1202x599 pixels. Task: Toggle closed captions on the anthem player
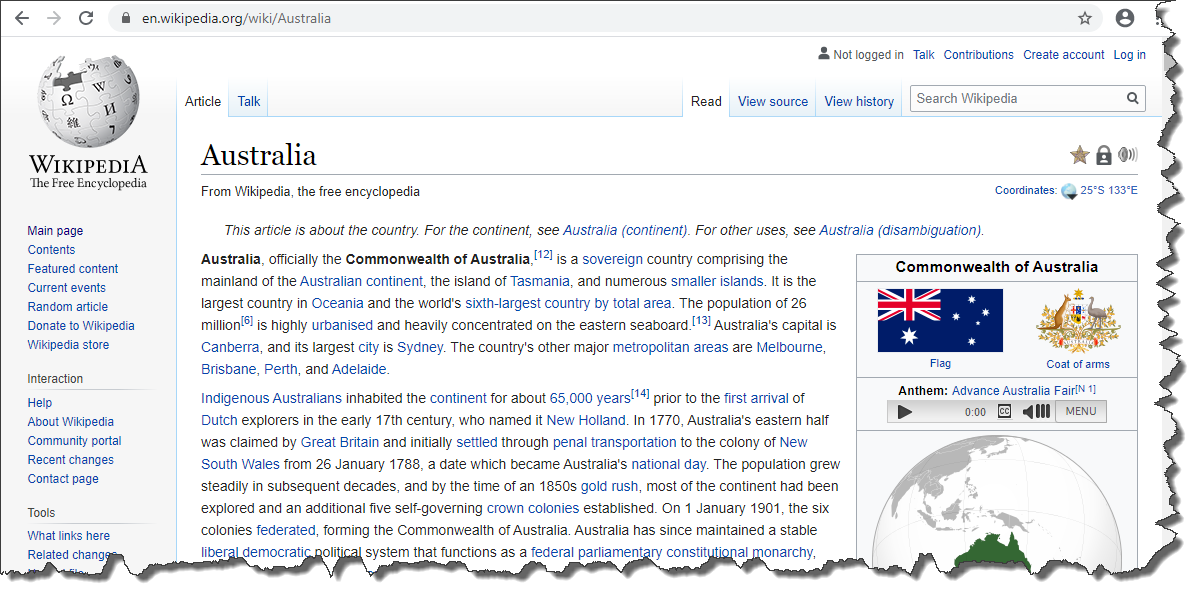[1004, 411]
